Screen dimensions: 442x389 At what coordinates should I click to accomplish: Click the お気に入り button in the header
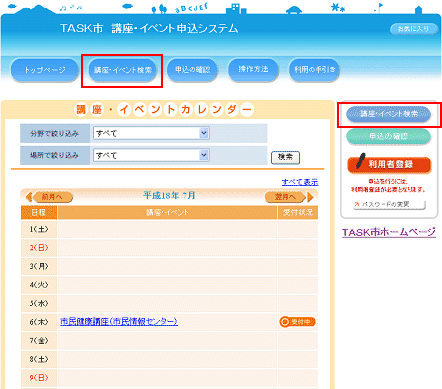pos(414,29)
